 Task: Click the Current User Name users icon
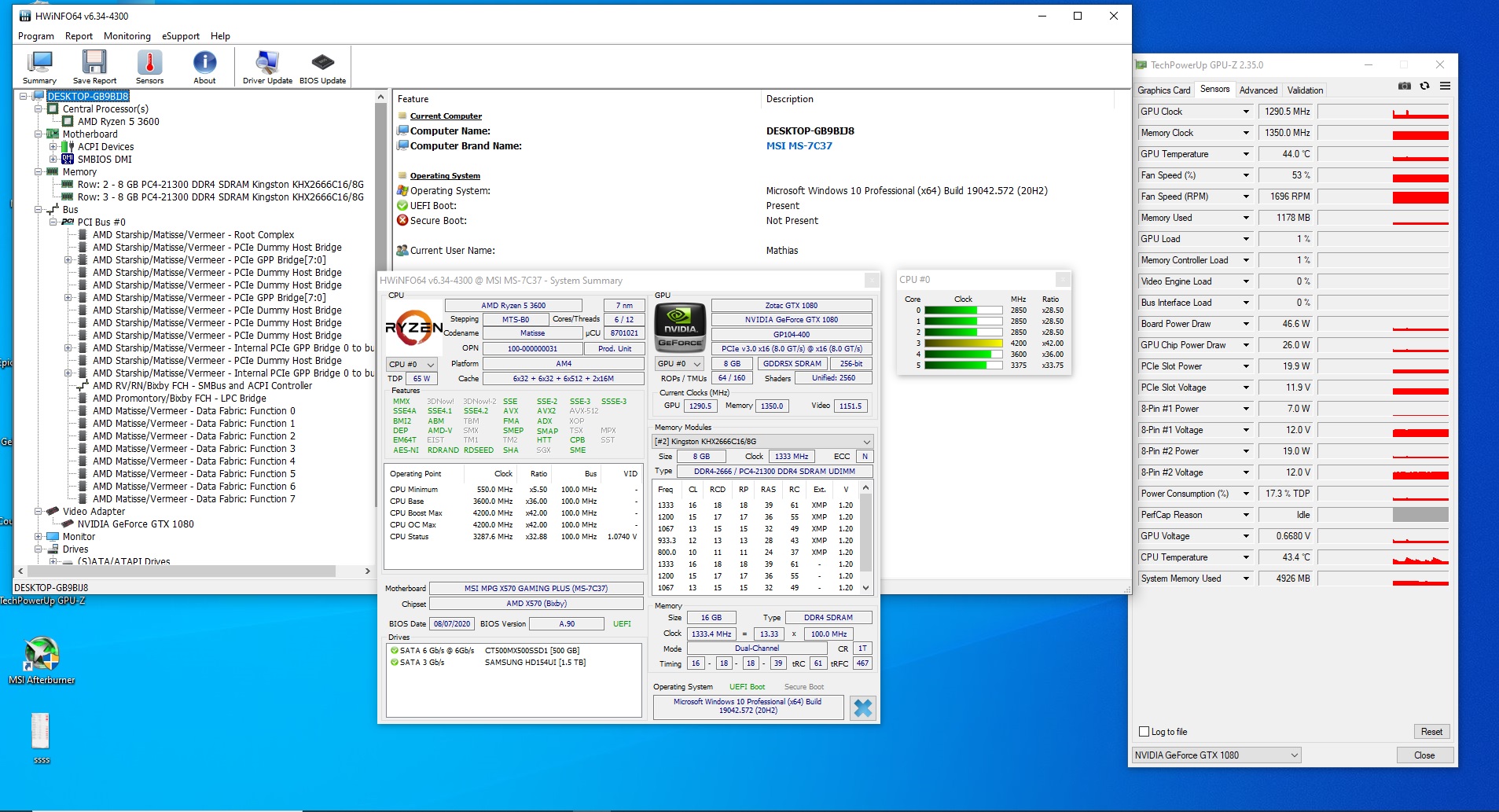coord(402,251)
